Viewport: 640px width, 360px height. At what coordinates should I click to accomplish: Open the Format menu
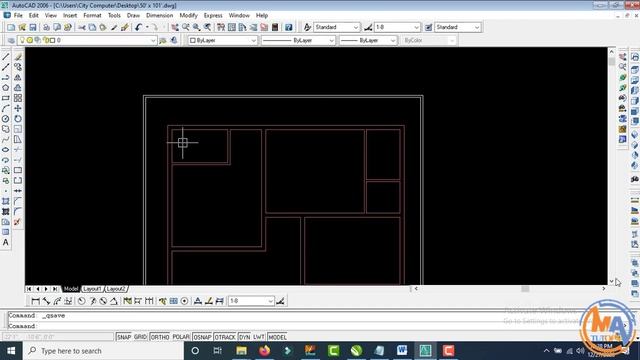(92, 16)
